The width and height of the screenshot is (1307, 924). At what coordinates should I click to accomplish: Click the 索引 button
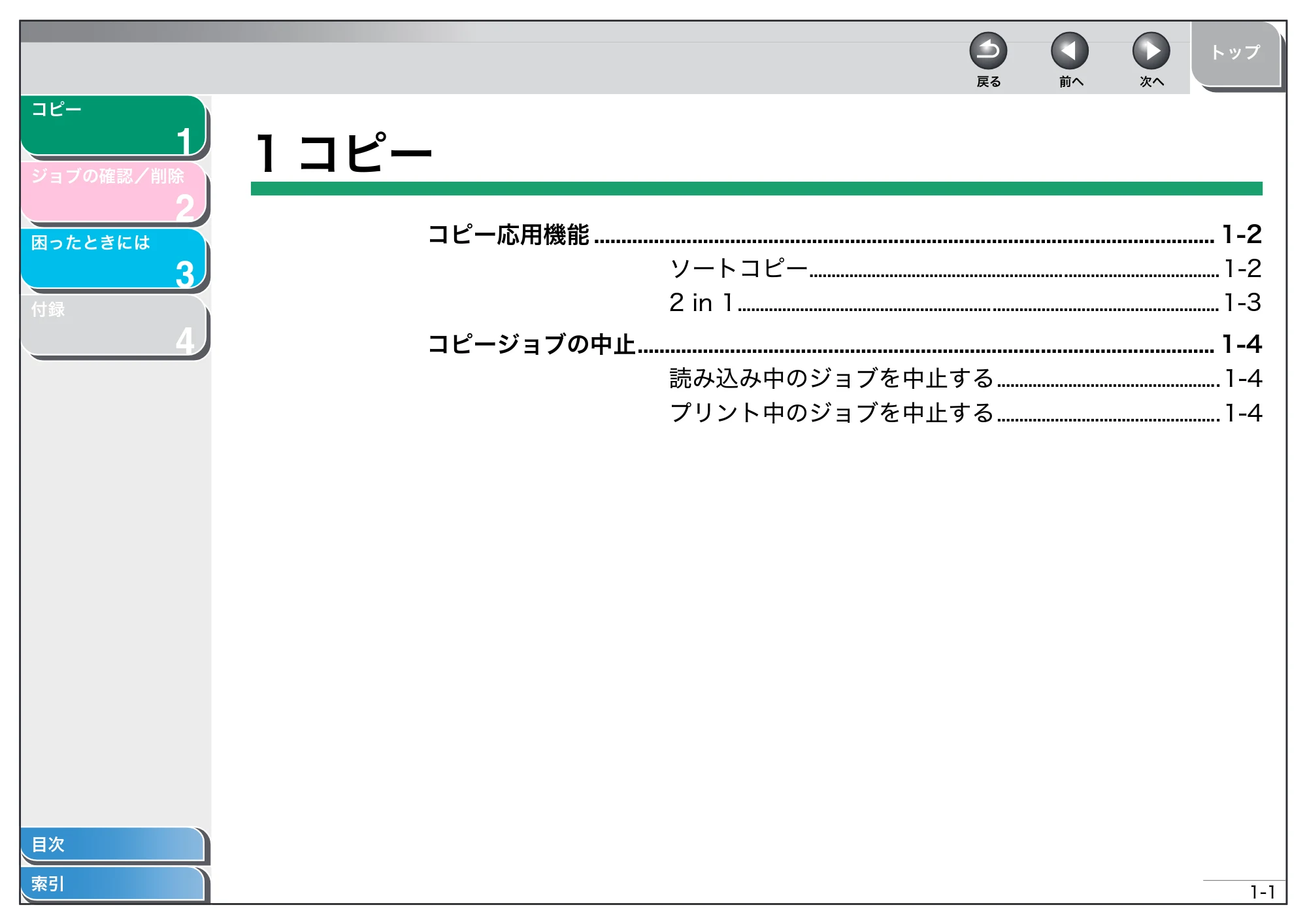click(112, 883)
